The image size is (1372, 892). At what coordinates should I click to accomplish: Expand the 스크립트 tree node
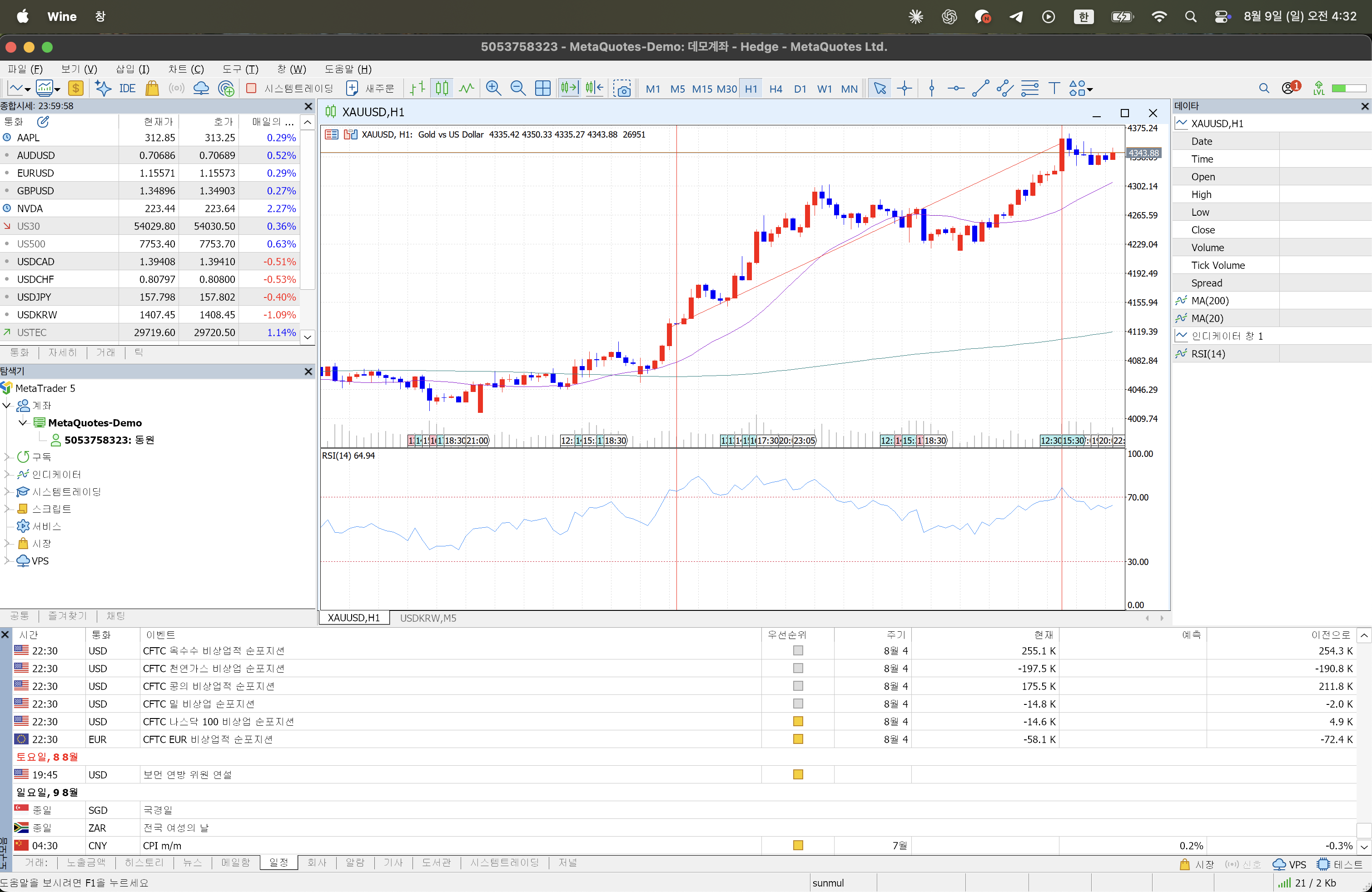pyautogui.click(x=7, y=509)
